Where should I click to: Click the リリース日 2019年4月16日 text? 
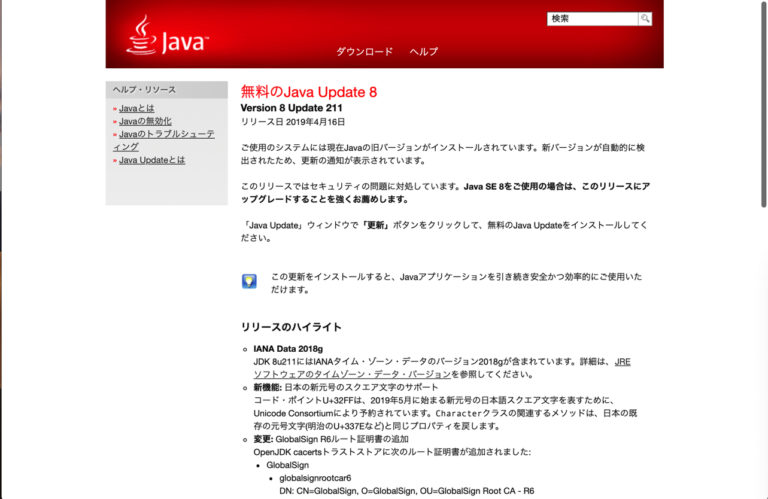293,122
